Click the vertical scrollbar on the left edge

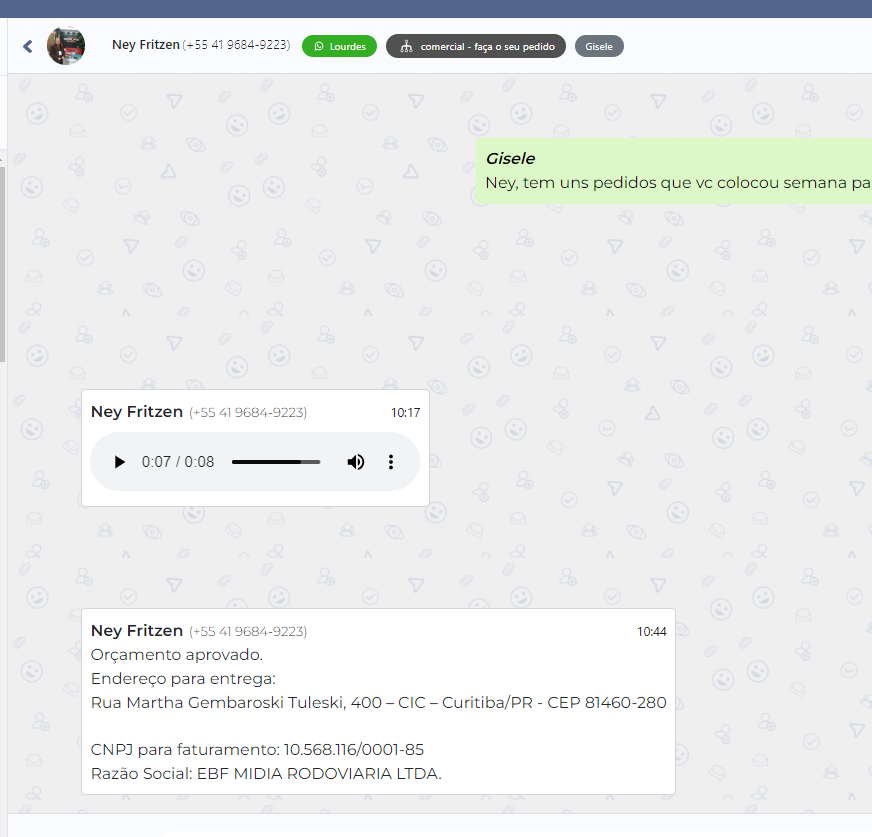click(x=3, y=260)
